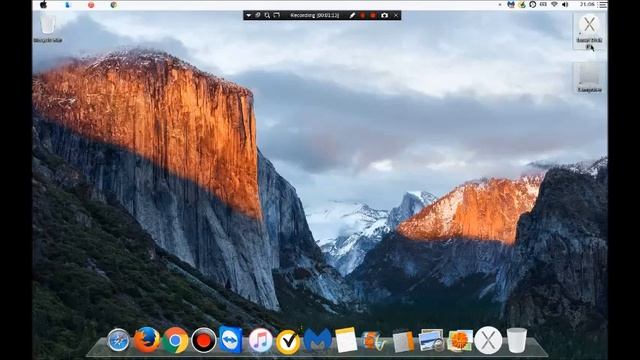The width and height of the screenshot is (640, 360).
Task: Open the orange flower Photos icon in dock
Action: (460, 340)
